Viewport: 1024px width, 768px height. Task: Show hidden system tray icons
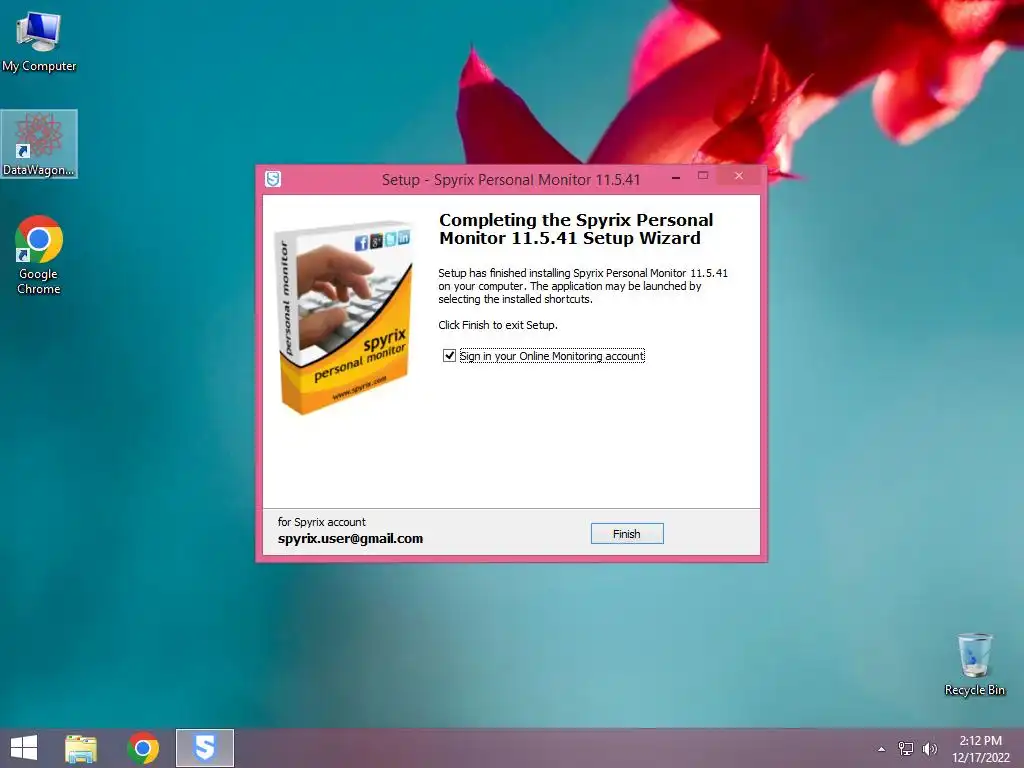882,749
